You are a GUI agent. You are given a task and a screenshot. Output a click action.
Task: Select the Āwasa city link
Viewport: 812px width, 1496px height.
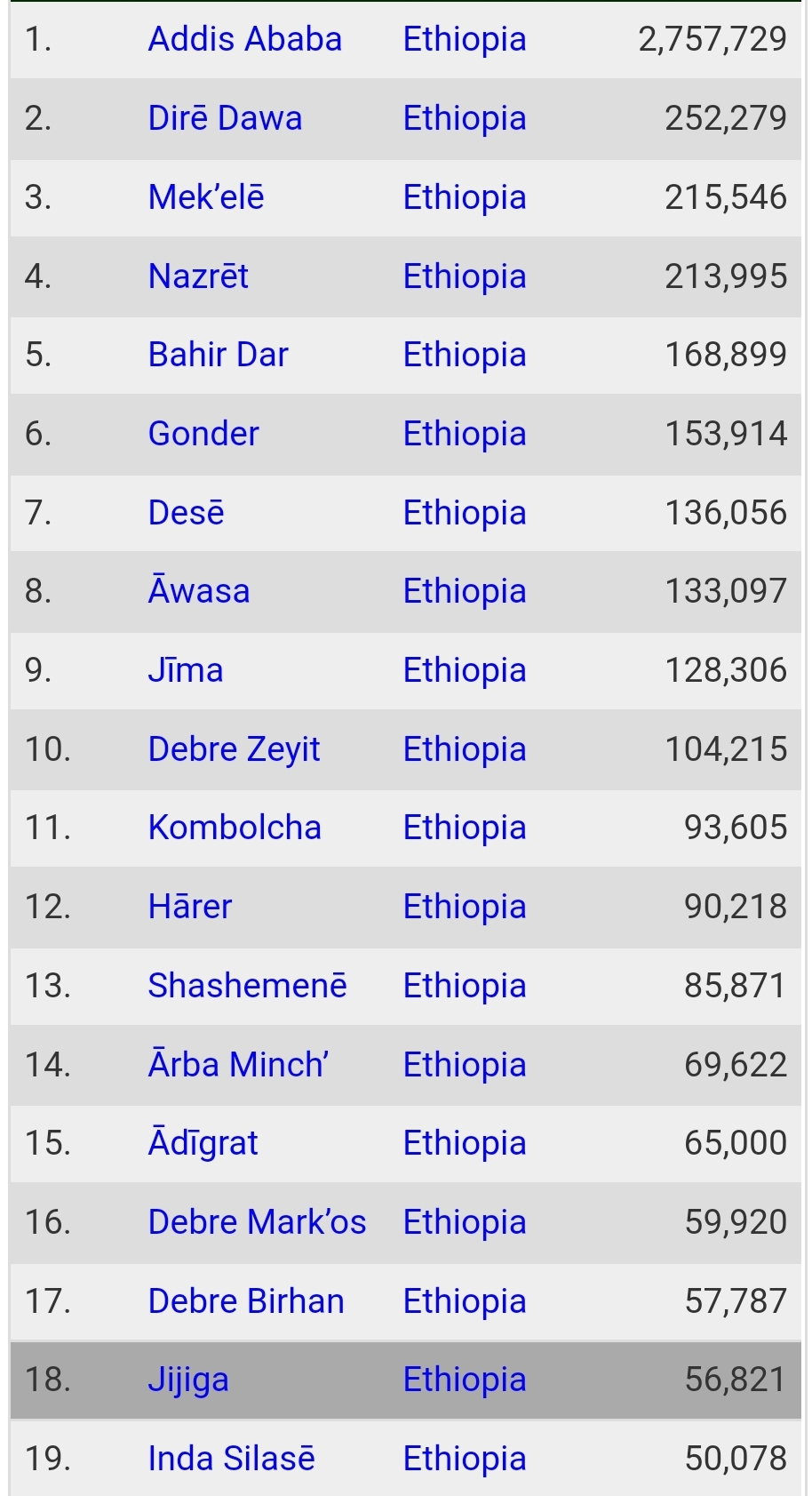pyautogui.click(x=198, y=591)
